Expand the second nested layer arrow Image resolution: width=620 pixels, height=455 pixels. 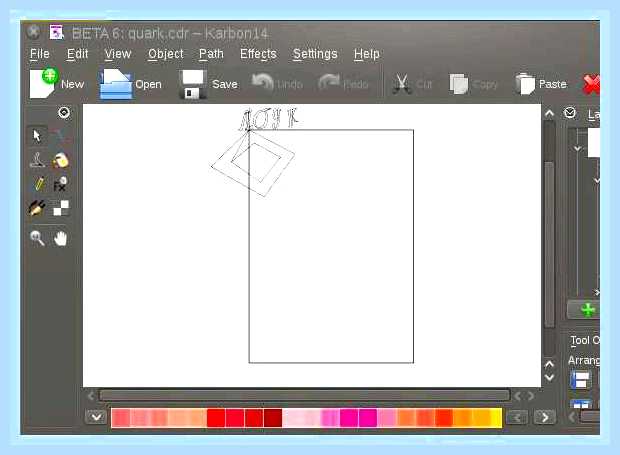point(596,180)
